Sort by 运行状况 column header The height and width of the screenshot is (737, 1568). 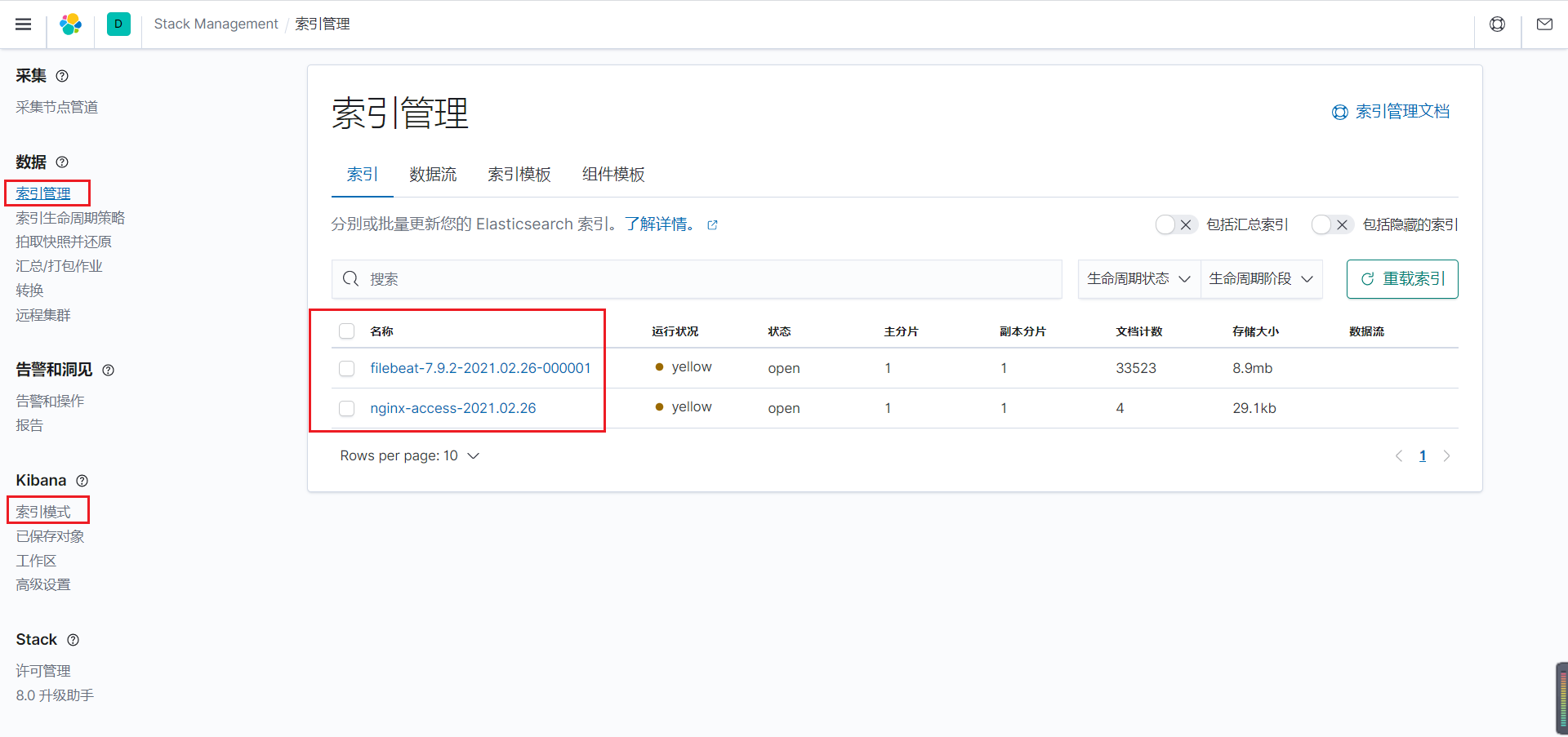[675, 332]
